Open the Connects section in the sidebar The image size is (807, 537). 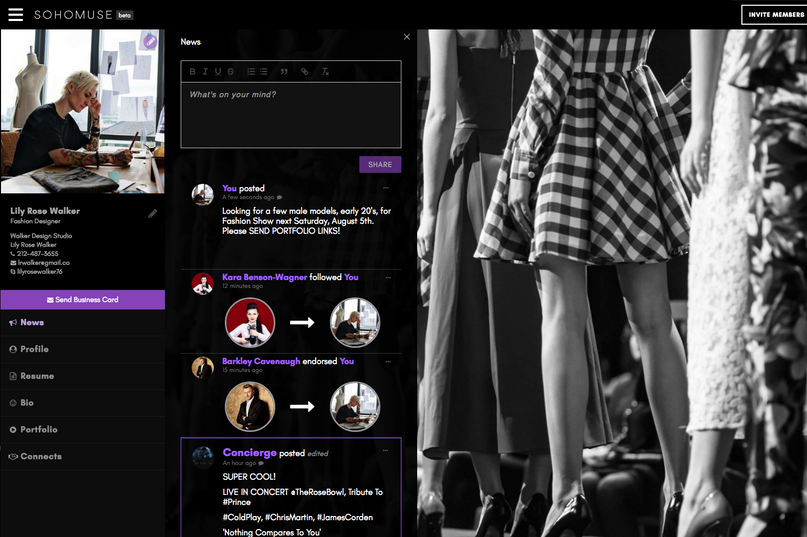click(82, 456)
